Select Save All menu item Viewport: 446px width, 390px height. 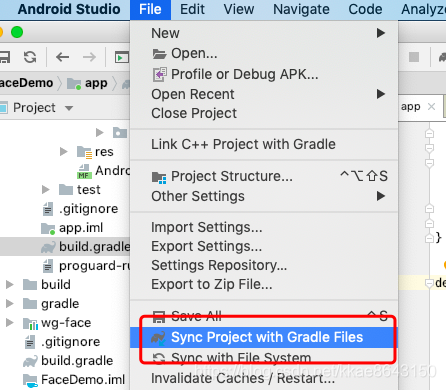(x=264, y=316)
